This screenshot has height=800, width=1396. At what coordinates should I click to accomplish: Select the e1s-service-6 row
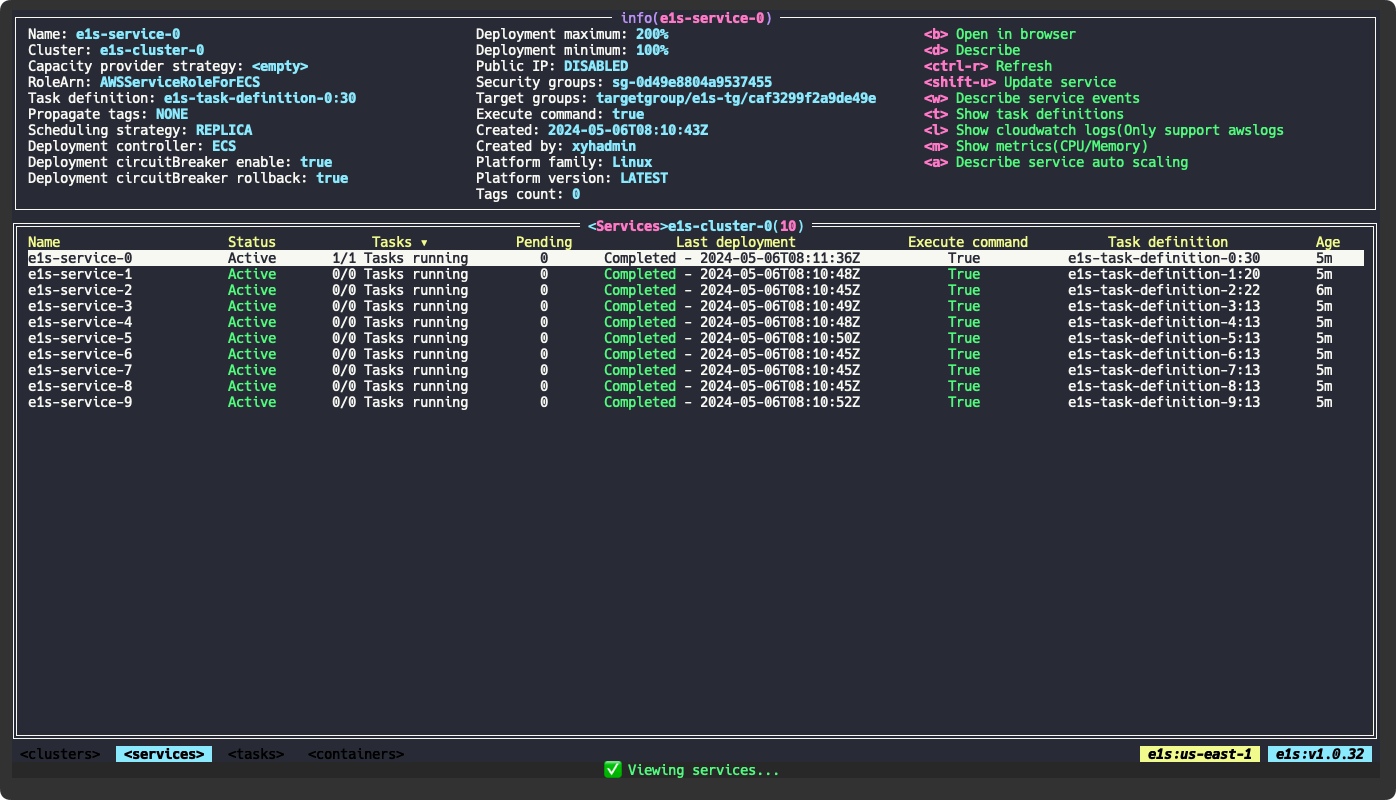(696, 354)
